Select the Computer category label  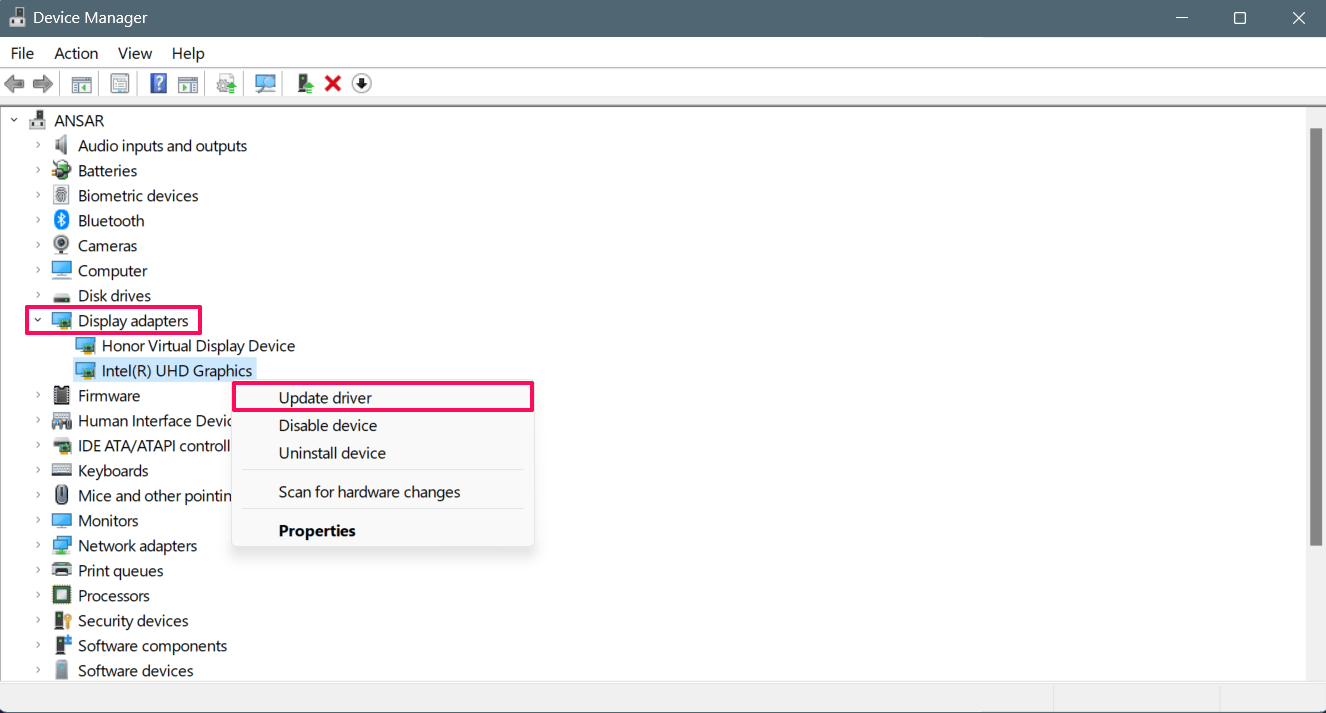(x=112, y=270)
